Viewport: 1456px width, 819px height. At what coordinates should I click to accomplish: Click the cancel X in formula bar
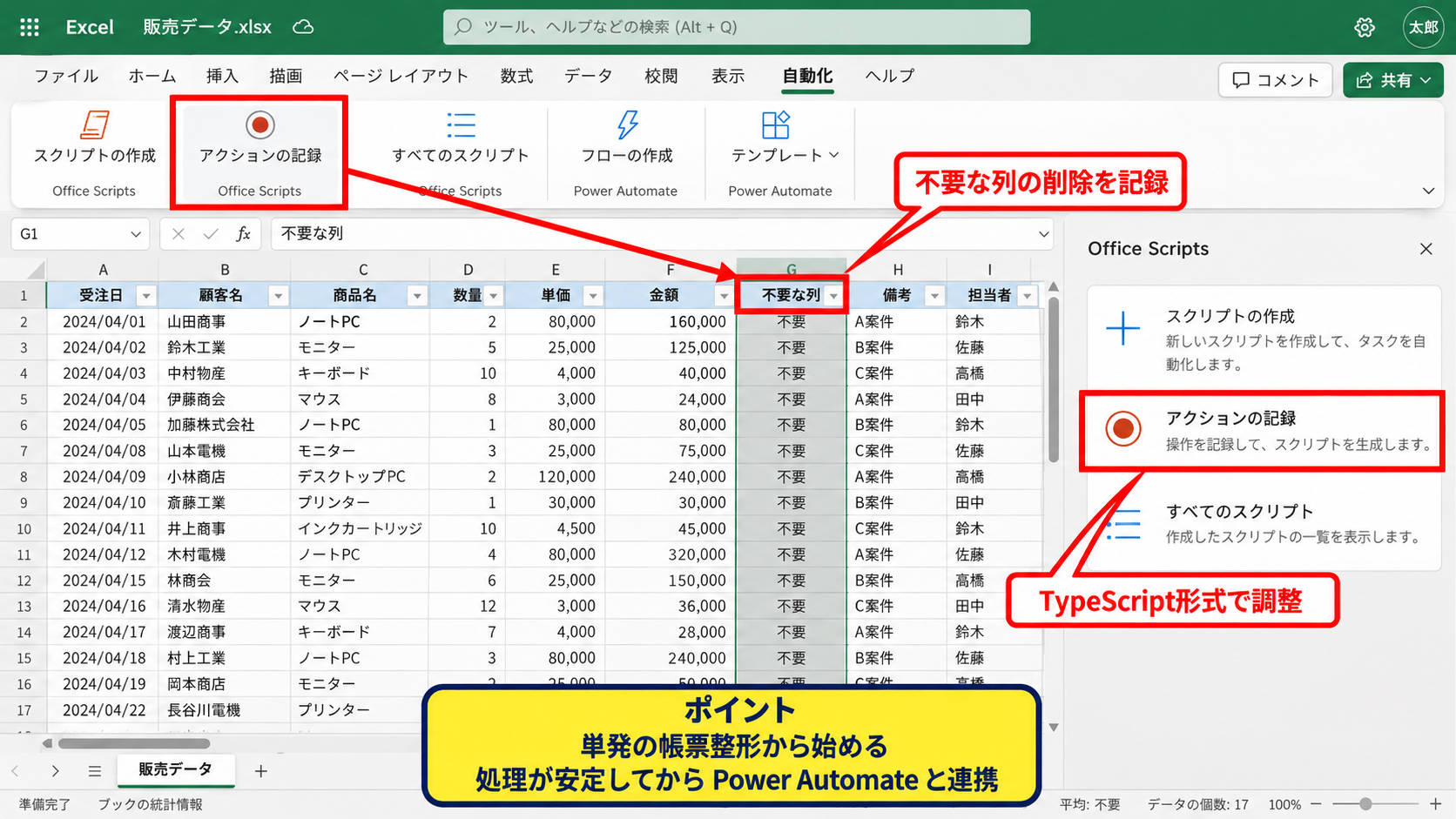(178, 234)
